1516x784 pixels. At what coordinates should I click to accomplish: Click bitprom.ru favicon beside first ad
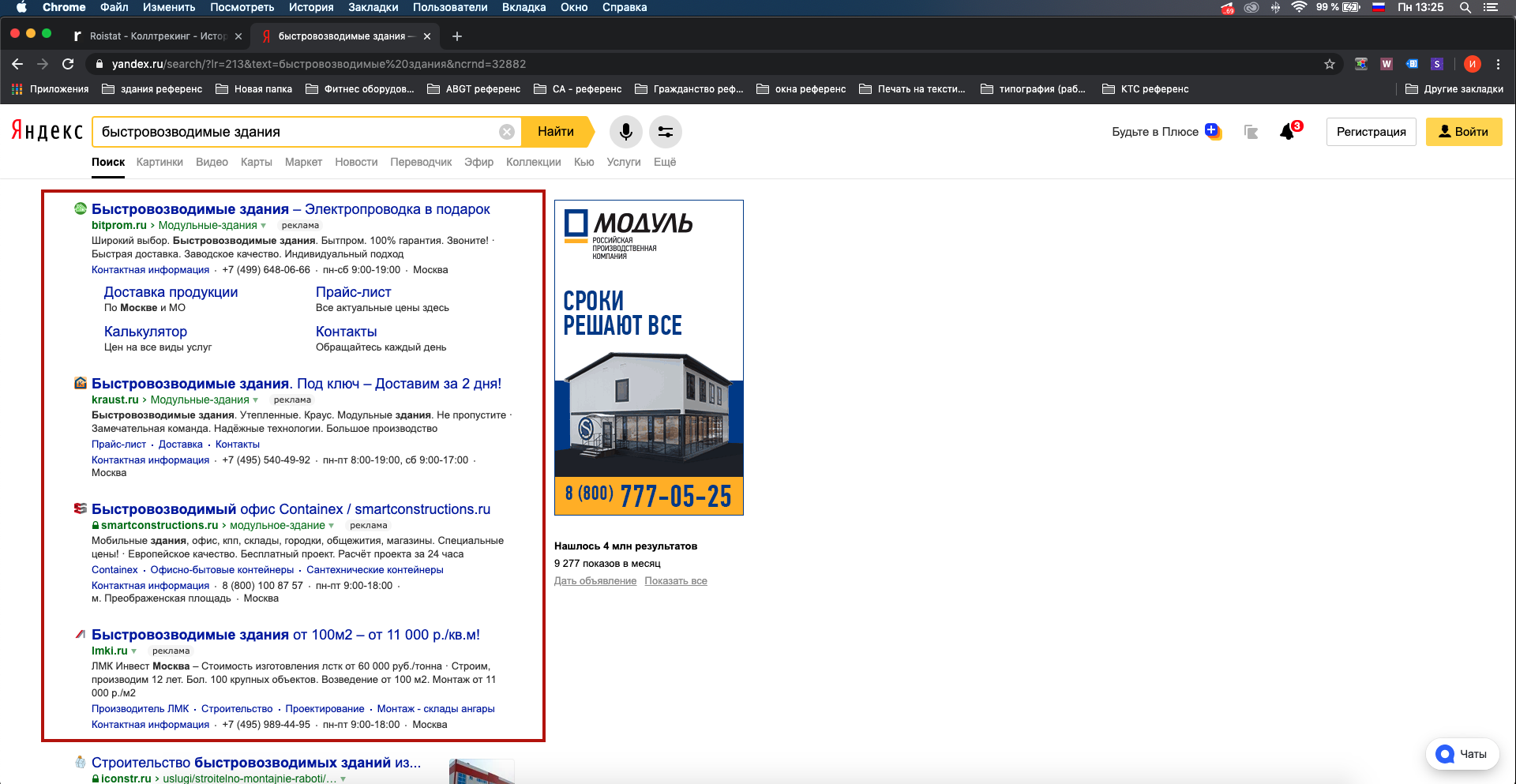(x=80, y=209)
